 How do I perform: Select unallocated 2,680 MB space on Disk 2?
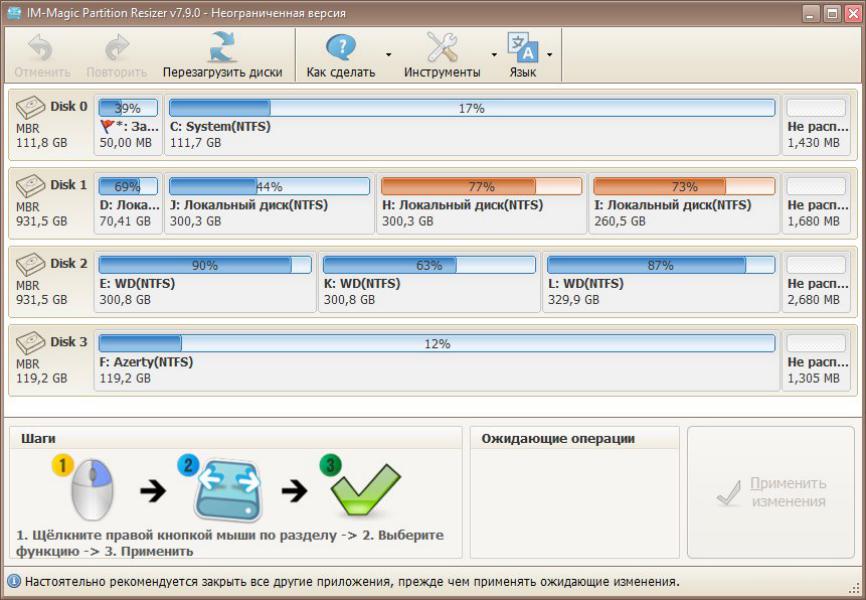click(816, 283)
